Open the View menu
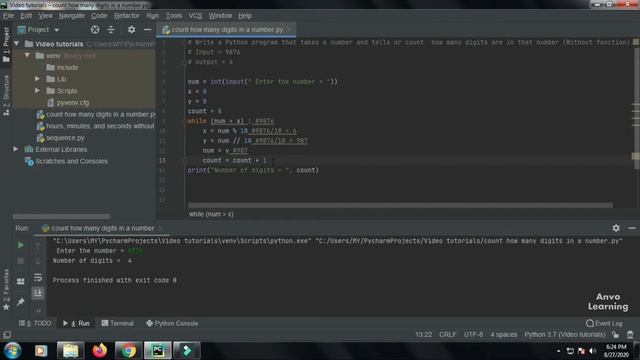The width and height of the screenshot is (640, 360). [45, 16]
